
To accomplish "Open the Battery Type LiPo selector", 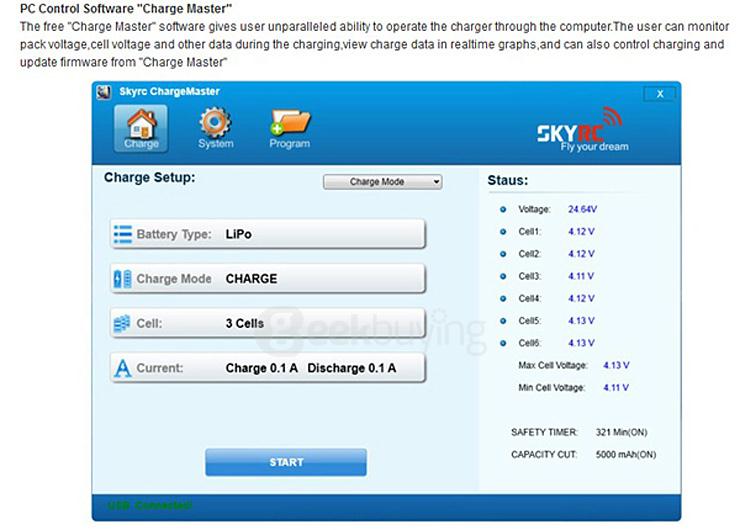I will (x=268, y=234).
